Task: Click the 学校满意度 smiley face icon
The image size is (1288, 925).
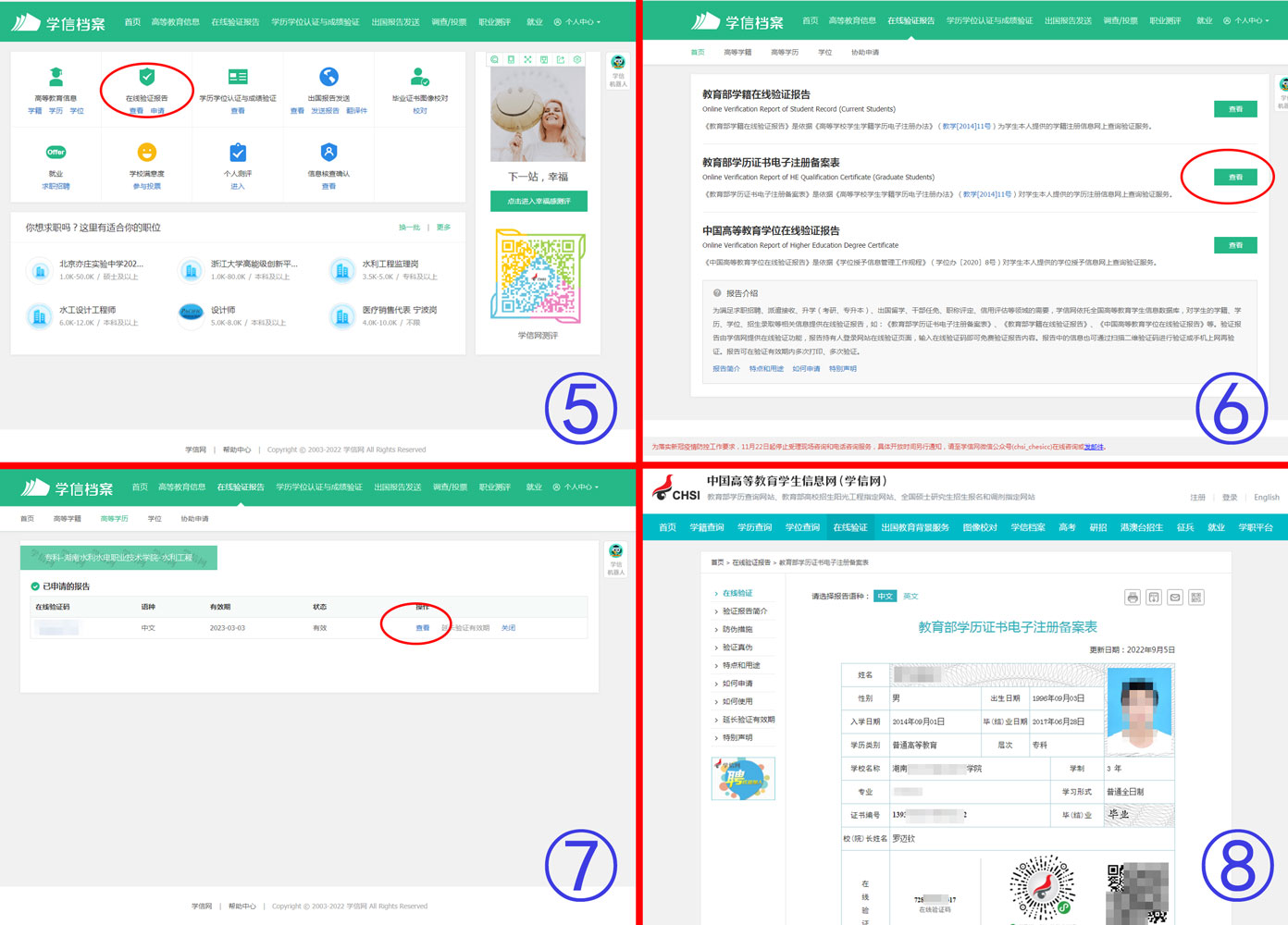Action: click(146, 153)
